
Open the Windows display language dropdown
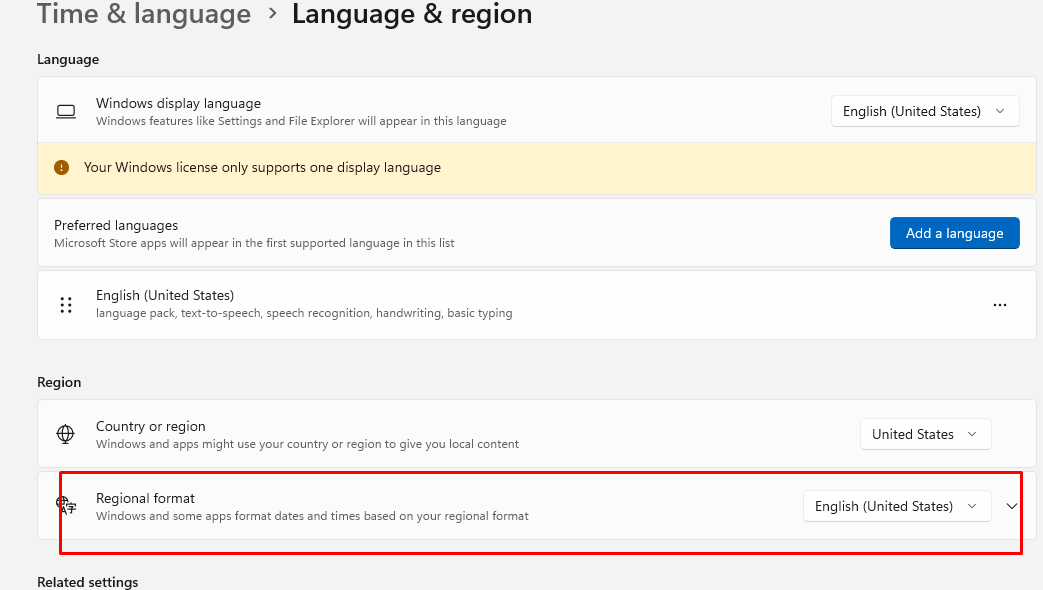[x=925, y=111]
